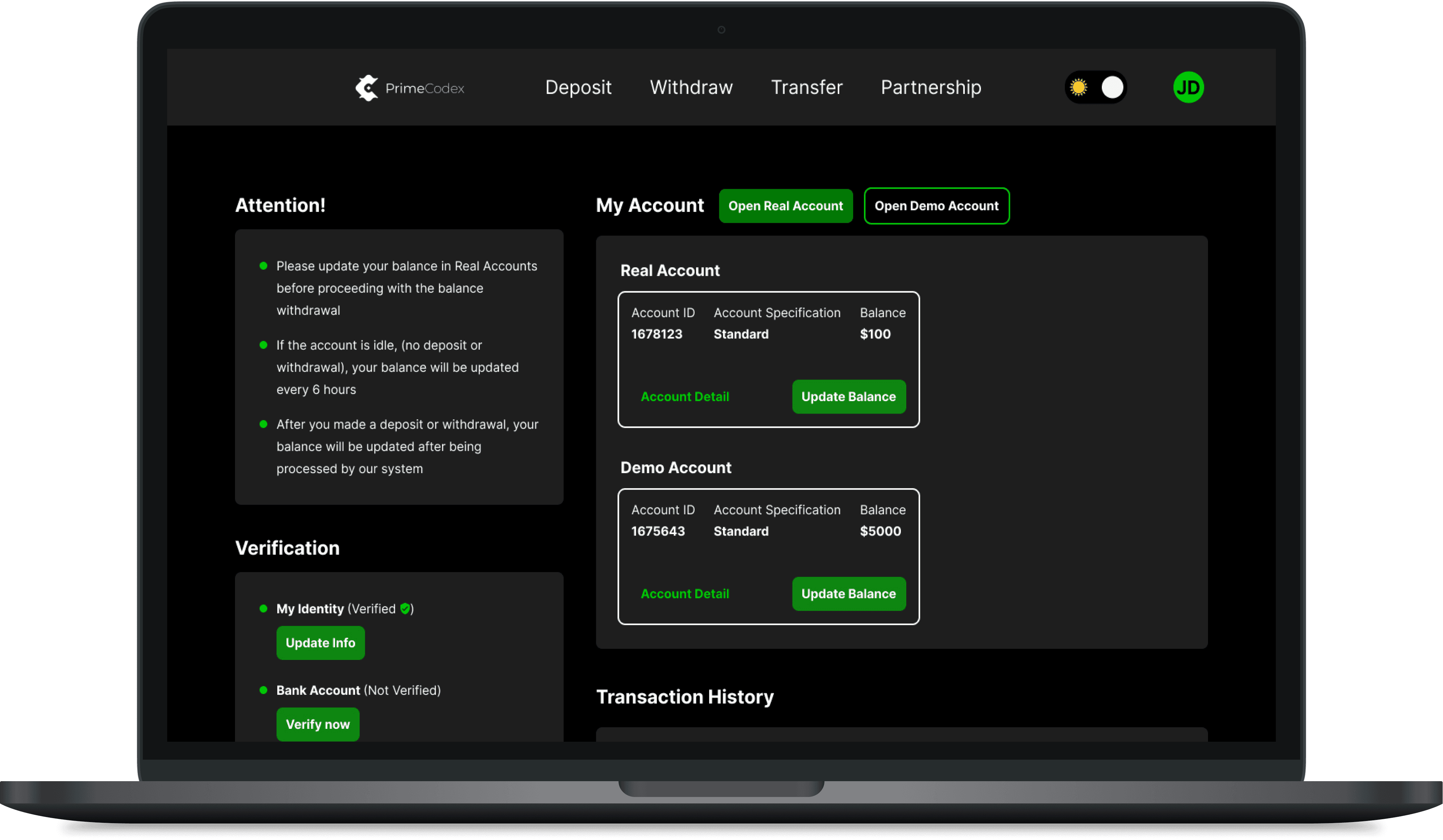Update Balance for Demo Account 1675643
This screenshot has height=840, width=1443.
click(x=848, y=593)
